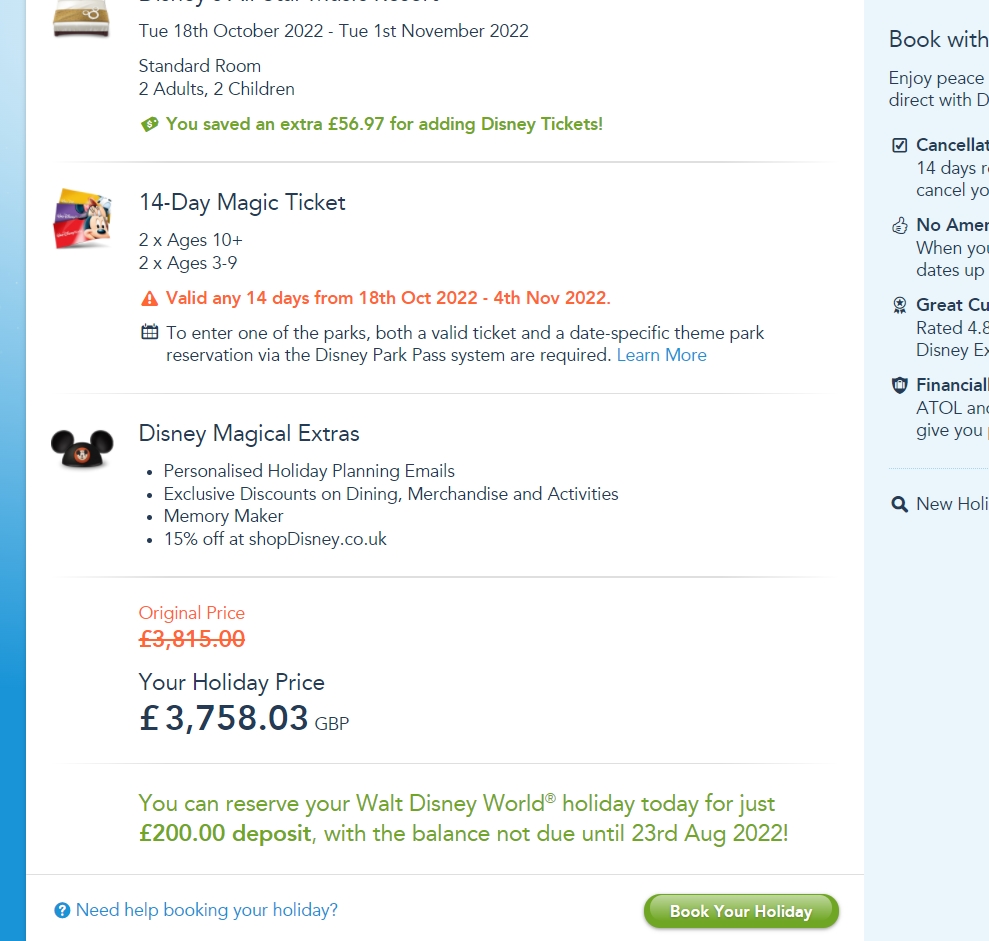Click the Disney resort hotel thumbnail

(82, 20)
